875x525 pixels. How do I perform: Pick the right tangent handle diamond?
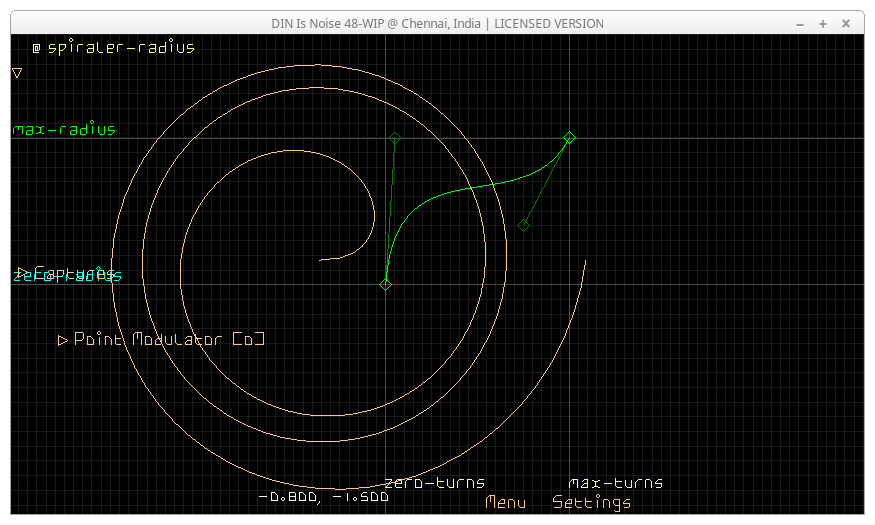523,226
